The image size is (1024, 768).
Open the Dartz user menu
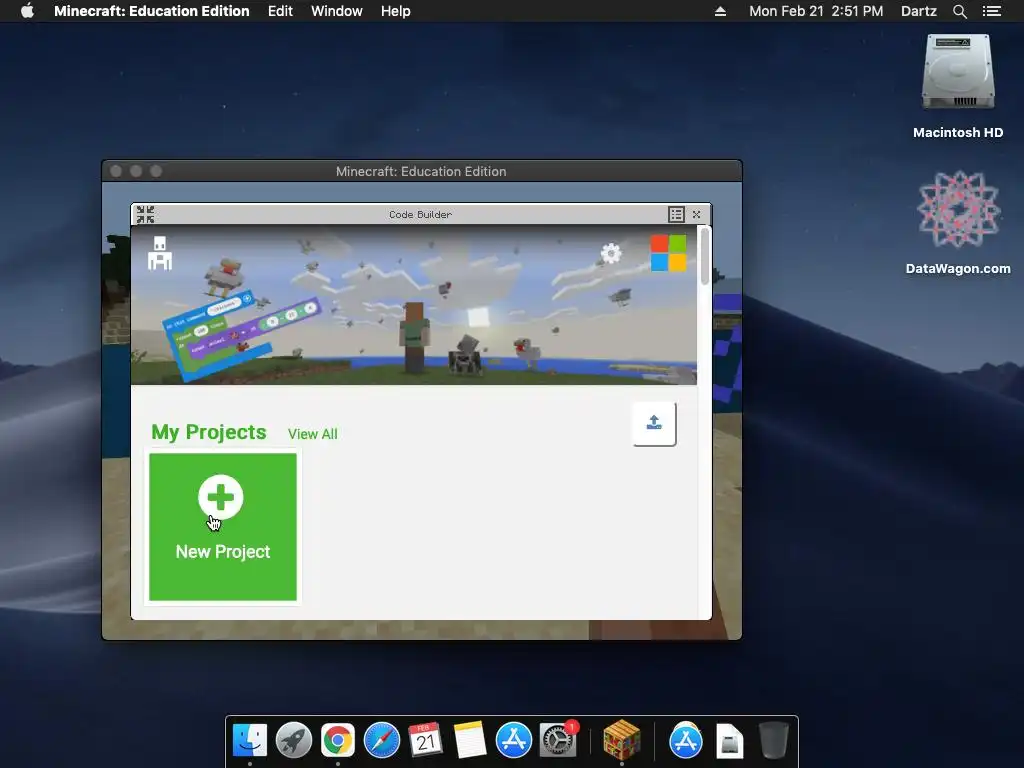[919, 11]
